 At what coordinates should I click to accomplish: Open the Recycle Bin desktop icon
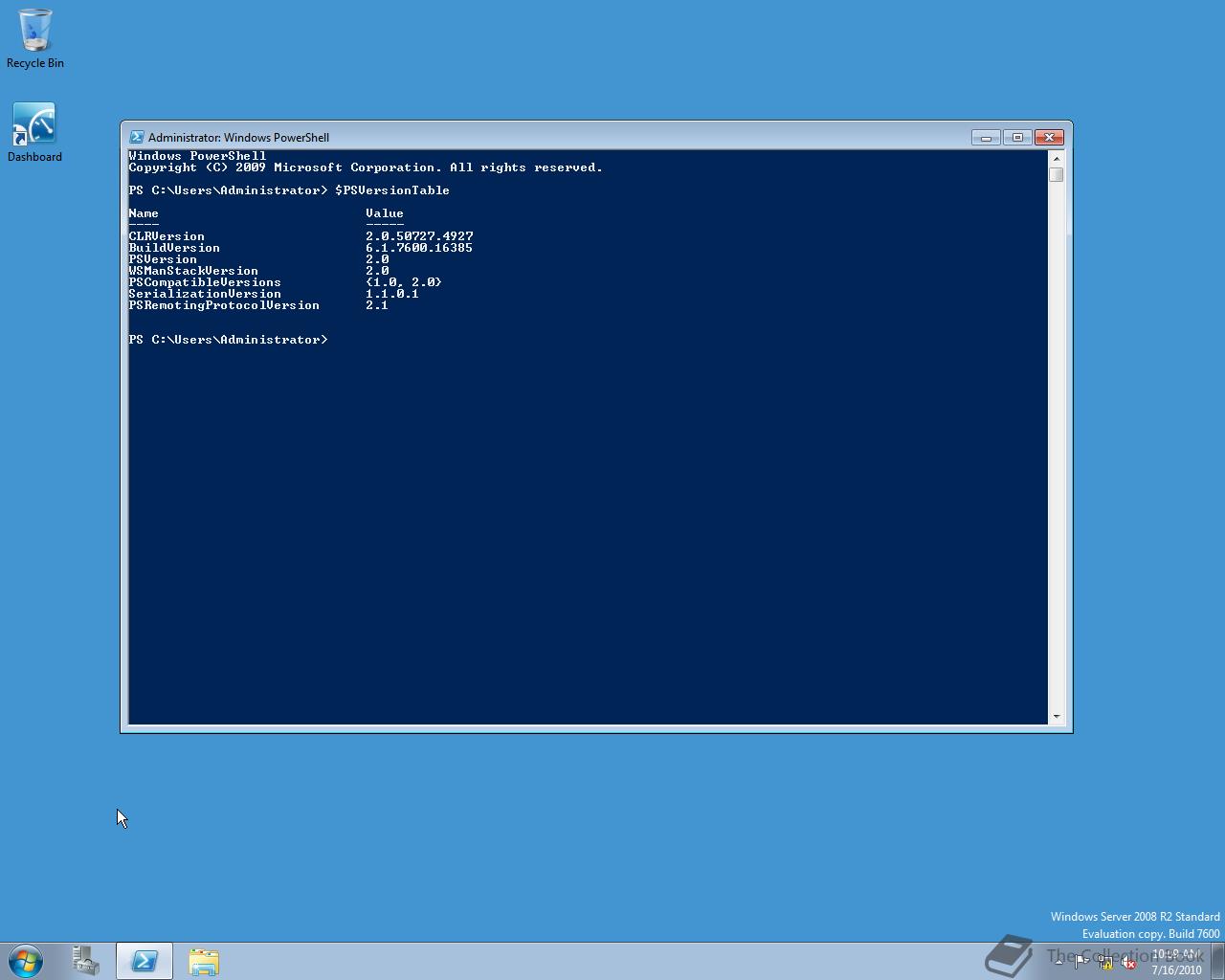pyautogui.click(x=34, y=38)
